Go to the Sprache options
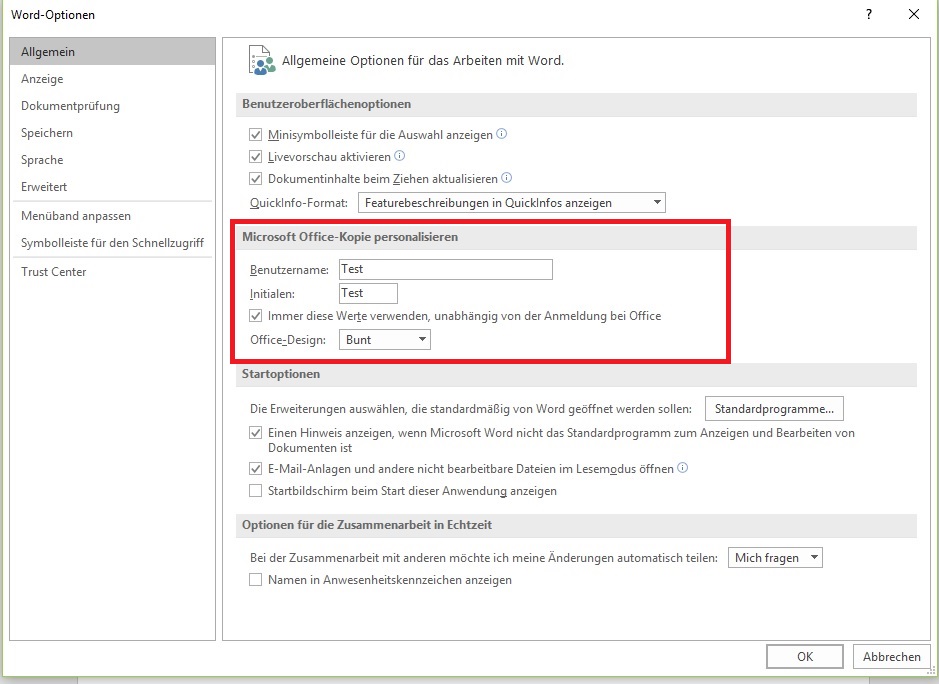 click(113, 159)
